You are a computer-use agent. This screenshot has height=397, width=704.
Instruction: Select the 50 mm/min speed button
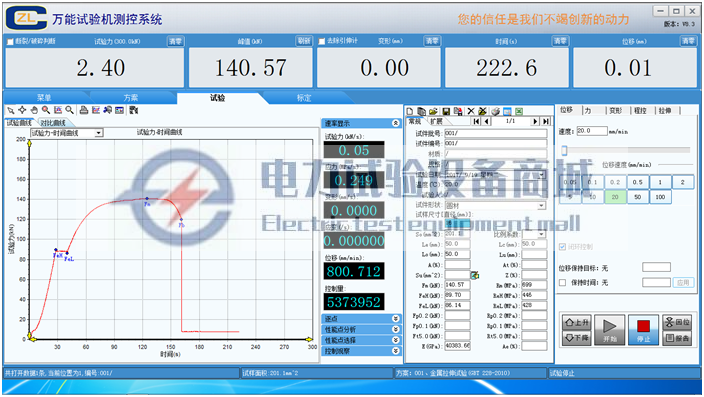point(638,197)
